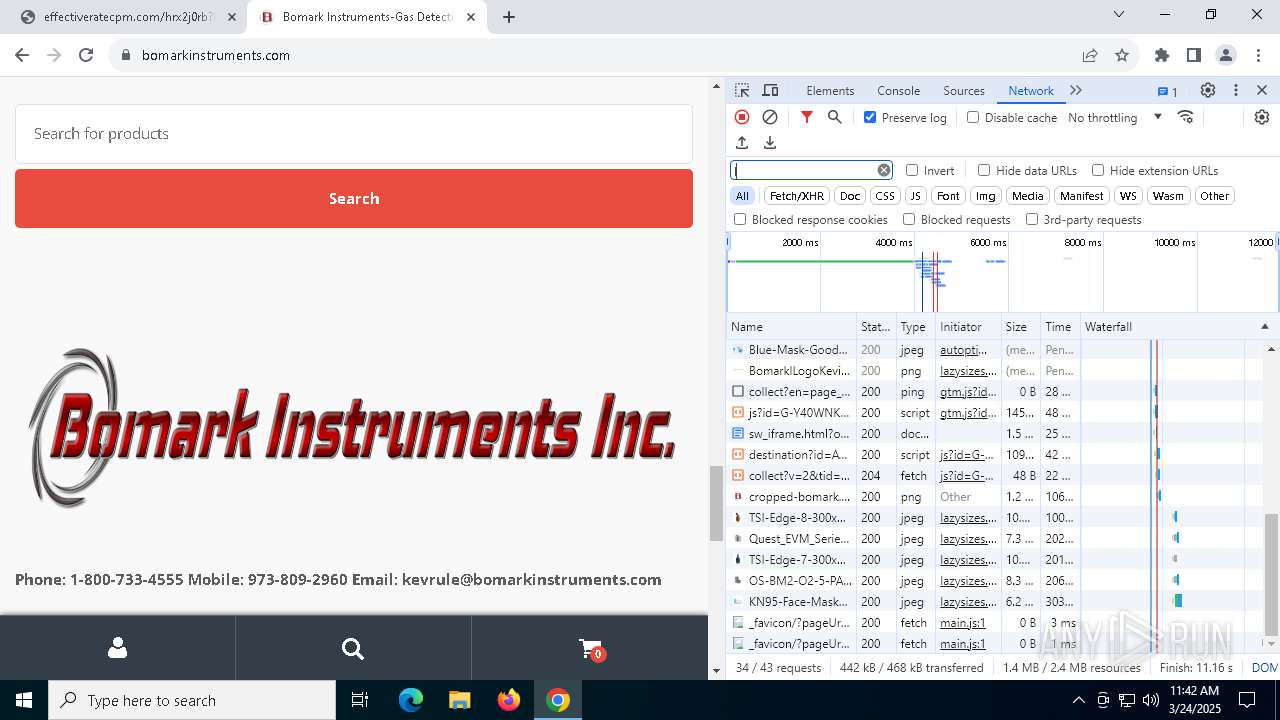Check Blocked requests checkbox
Screen dimensions: 1280x720
(909, 219)
